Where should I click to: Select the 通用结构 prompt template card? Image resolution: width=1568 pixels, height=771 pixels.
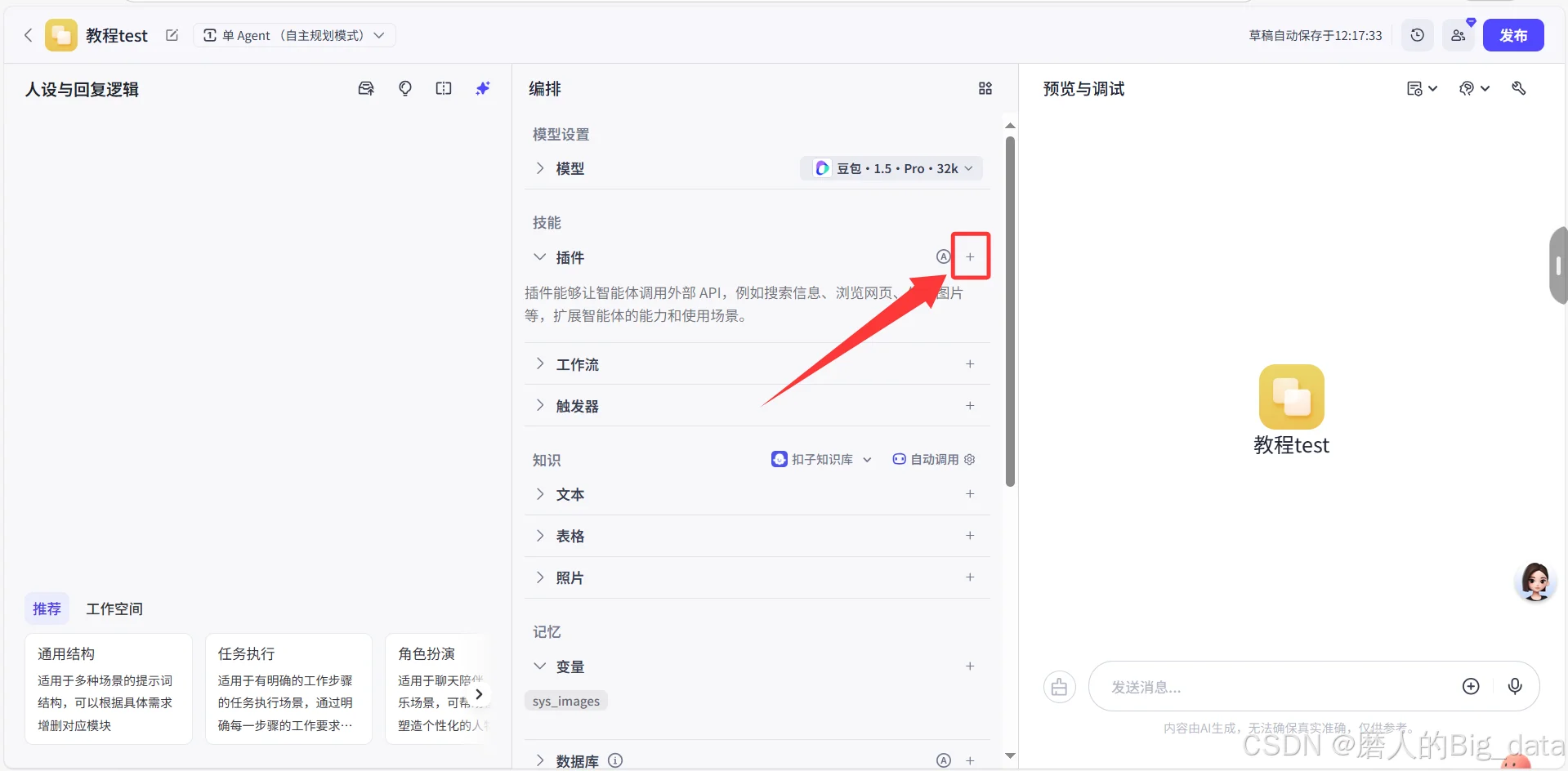click(109, 689)
